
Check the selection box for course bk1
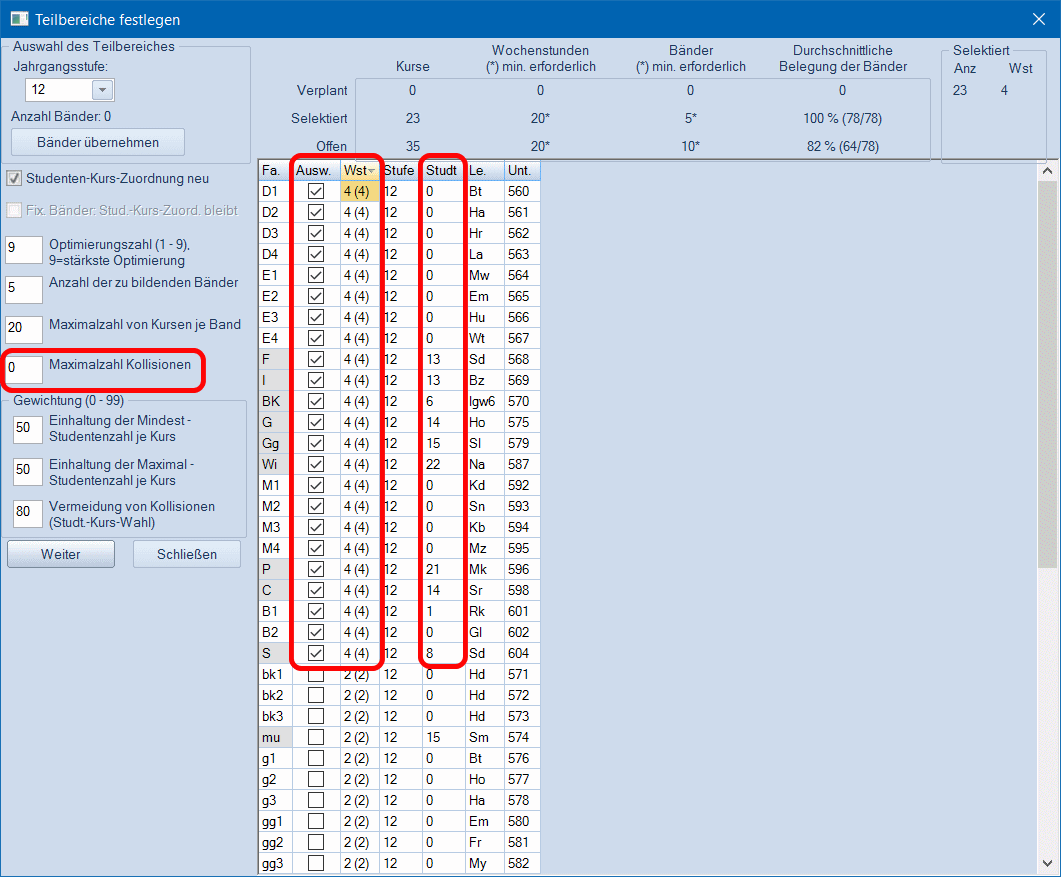pyautogui.click(x=316, y=674)
